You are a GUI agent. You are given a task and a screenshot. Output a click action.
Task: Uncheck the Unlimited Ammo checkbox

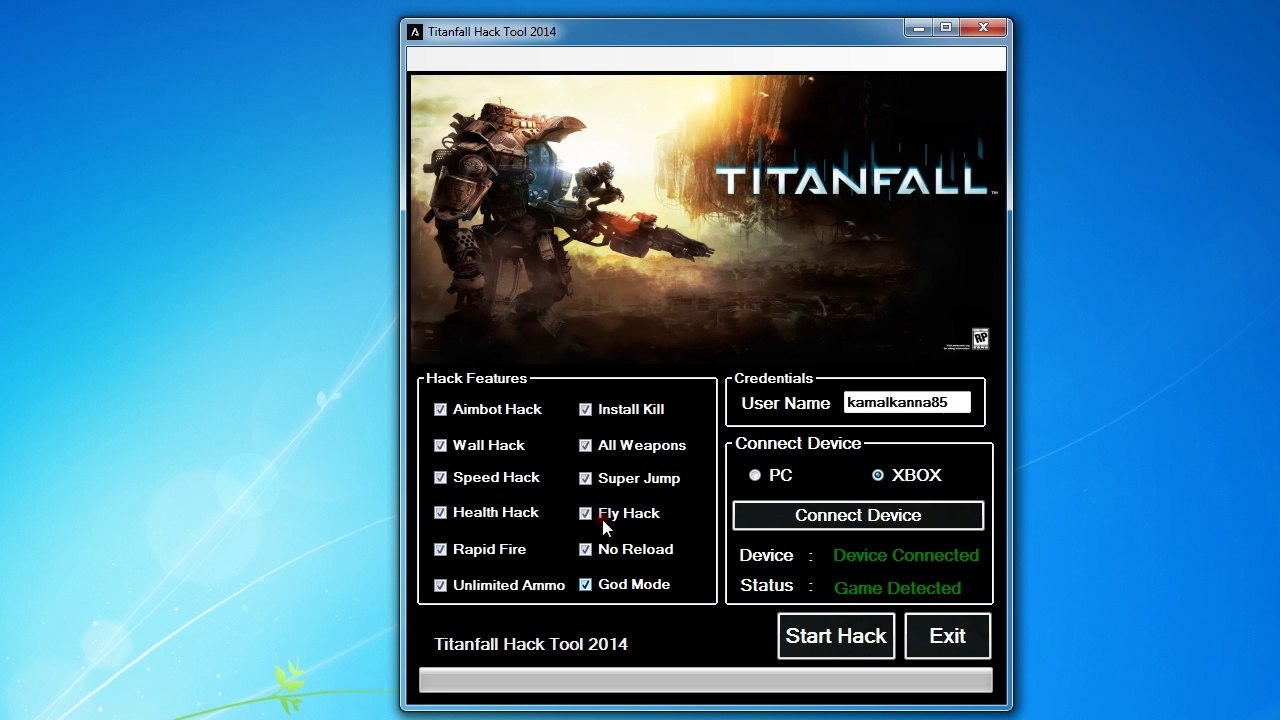[440, 585]
